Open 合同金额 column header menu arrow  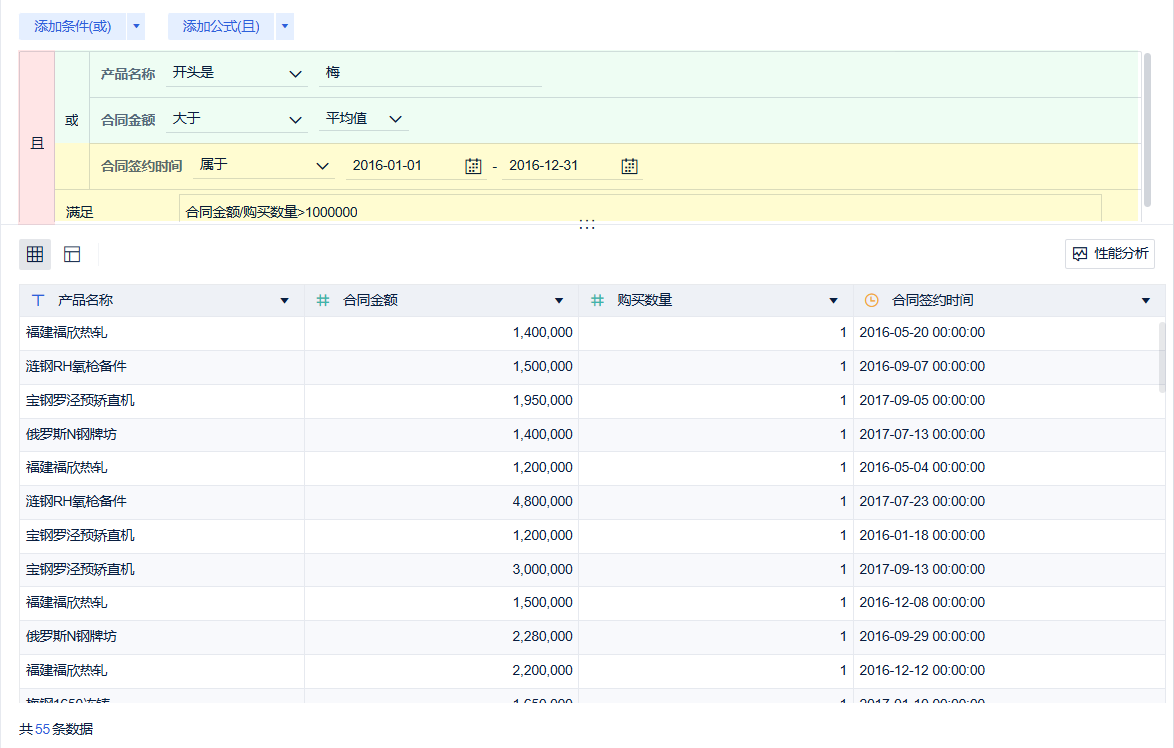click(x=559, y=301)
